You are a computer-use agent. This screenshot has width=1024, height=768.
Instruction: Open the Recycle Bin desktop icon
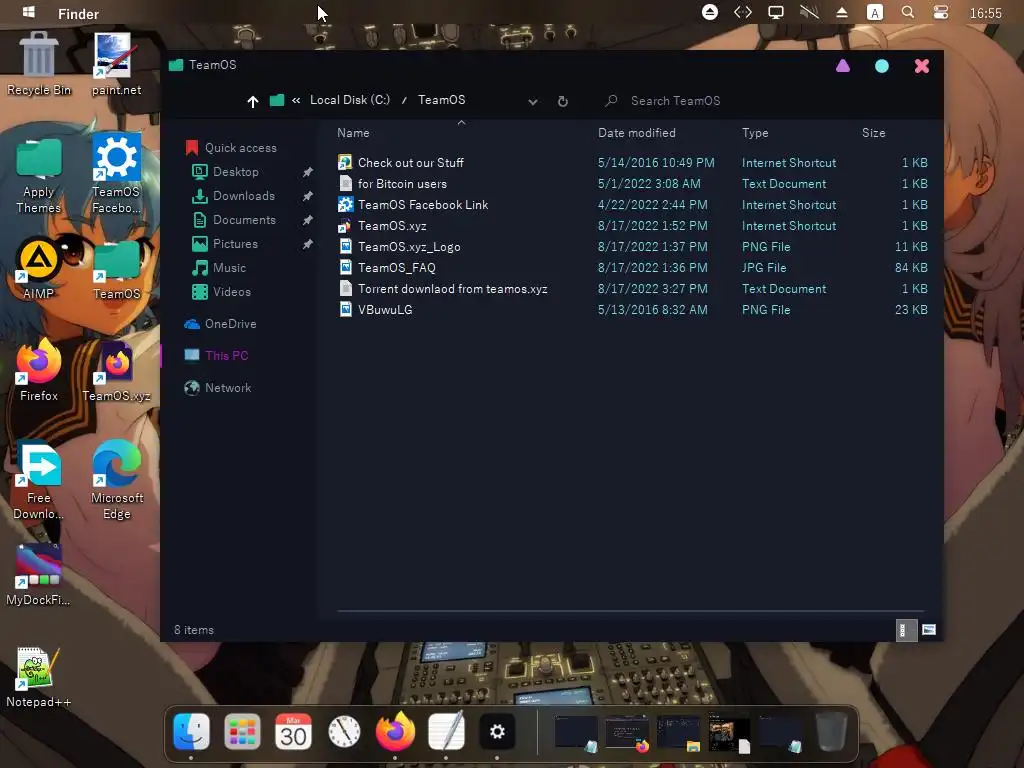click(x=39, y=64)
